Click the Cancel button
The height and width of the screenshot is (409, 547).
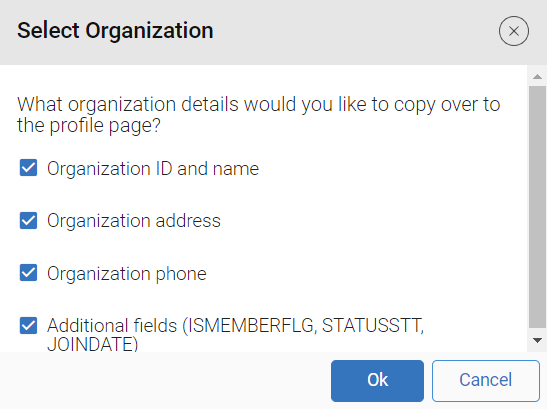coord(486,381)
